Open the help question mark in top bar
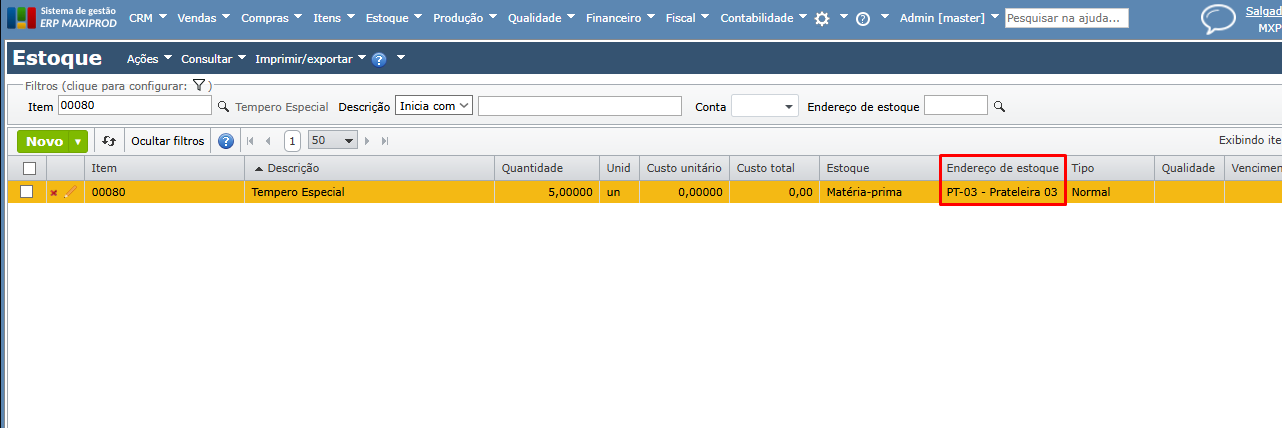Image resolution: width=1282 pixels, height=428 pixels. pos(863,18)
